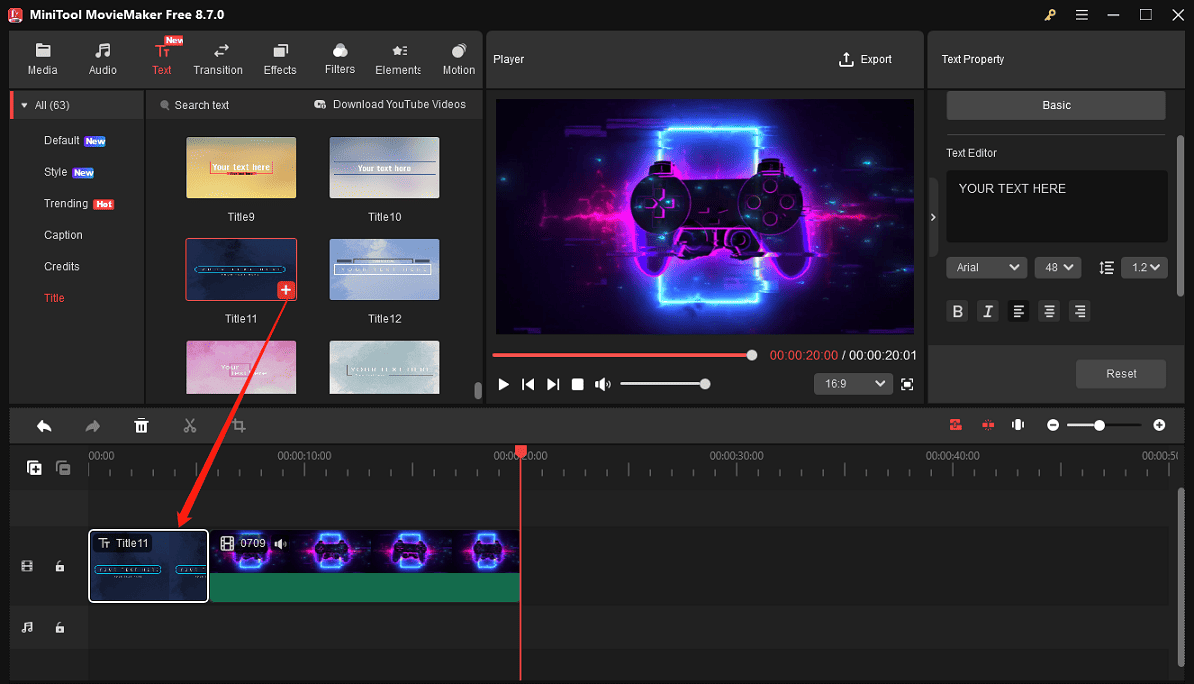
Task: Lock the video track
Action: coord(59,566)
